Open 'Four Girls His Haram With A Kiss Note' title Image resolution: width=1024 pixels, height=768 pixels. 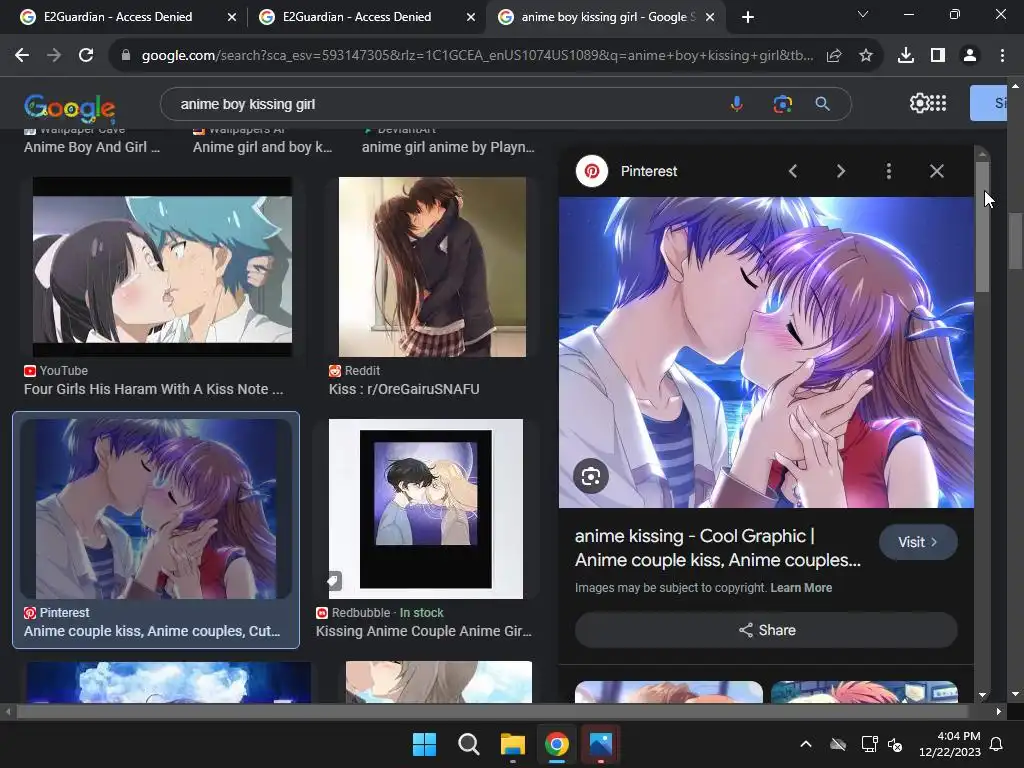pos(153,389)
